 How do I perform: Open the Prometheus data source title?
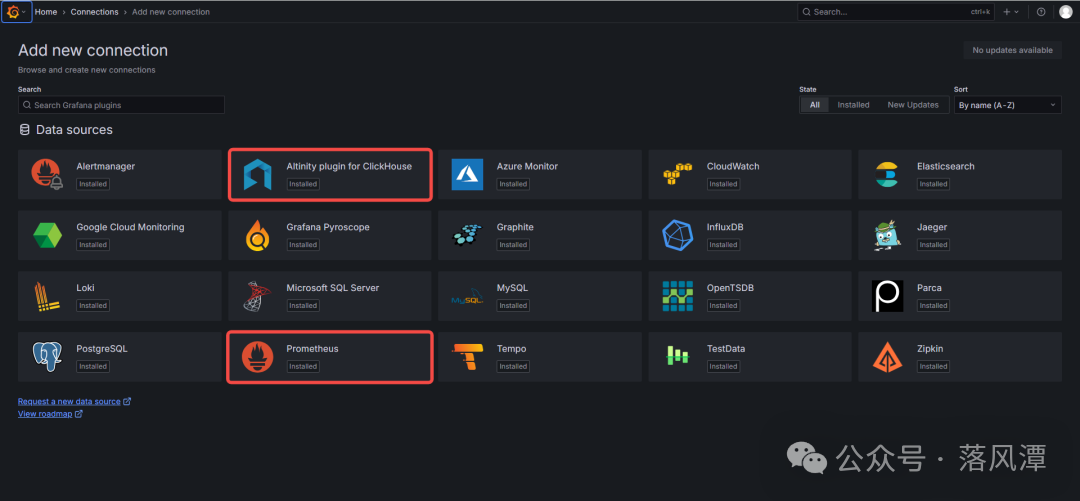(x=312, y=349)
